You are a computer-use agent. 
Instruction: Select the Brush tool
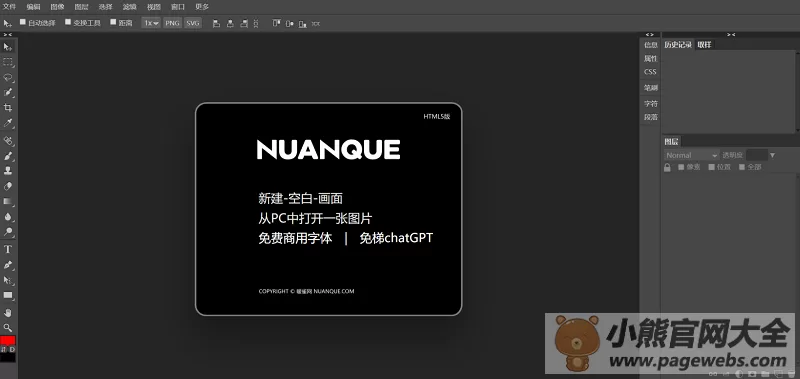(x=8, y=156)
